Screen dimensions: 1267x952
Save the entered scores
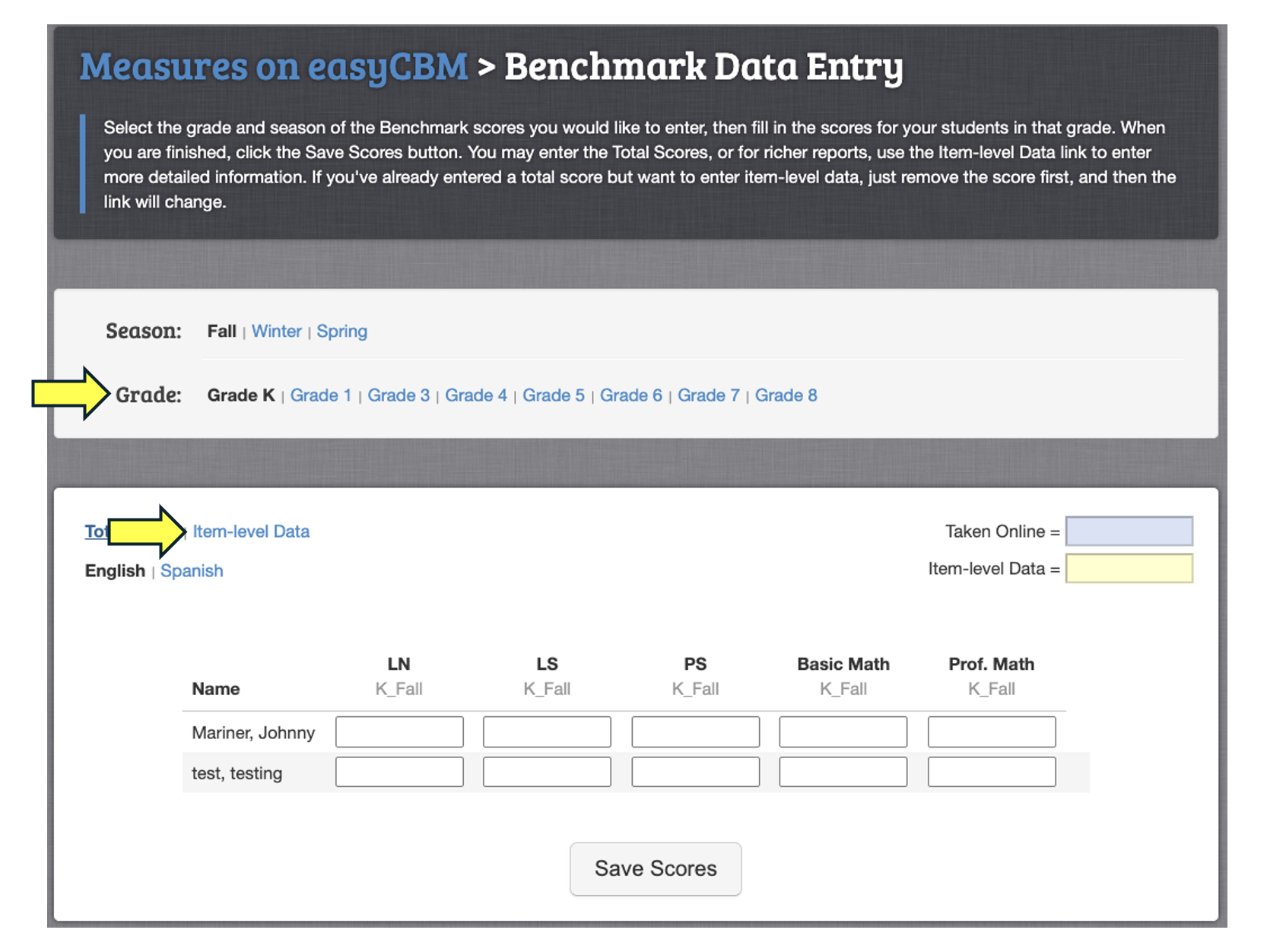[656, 869]
